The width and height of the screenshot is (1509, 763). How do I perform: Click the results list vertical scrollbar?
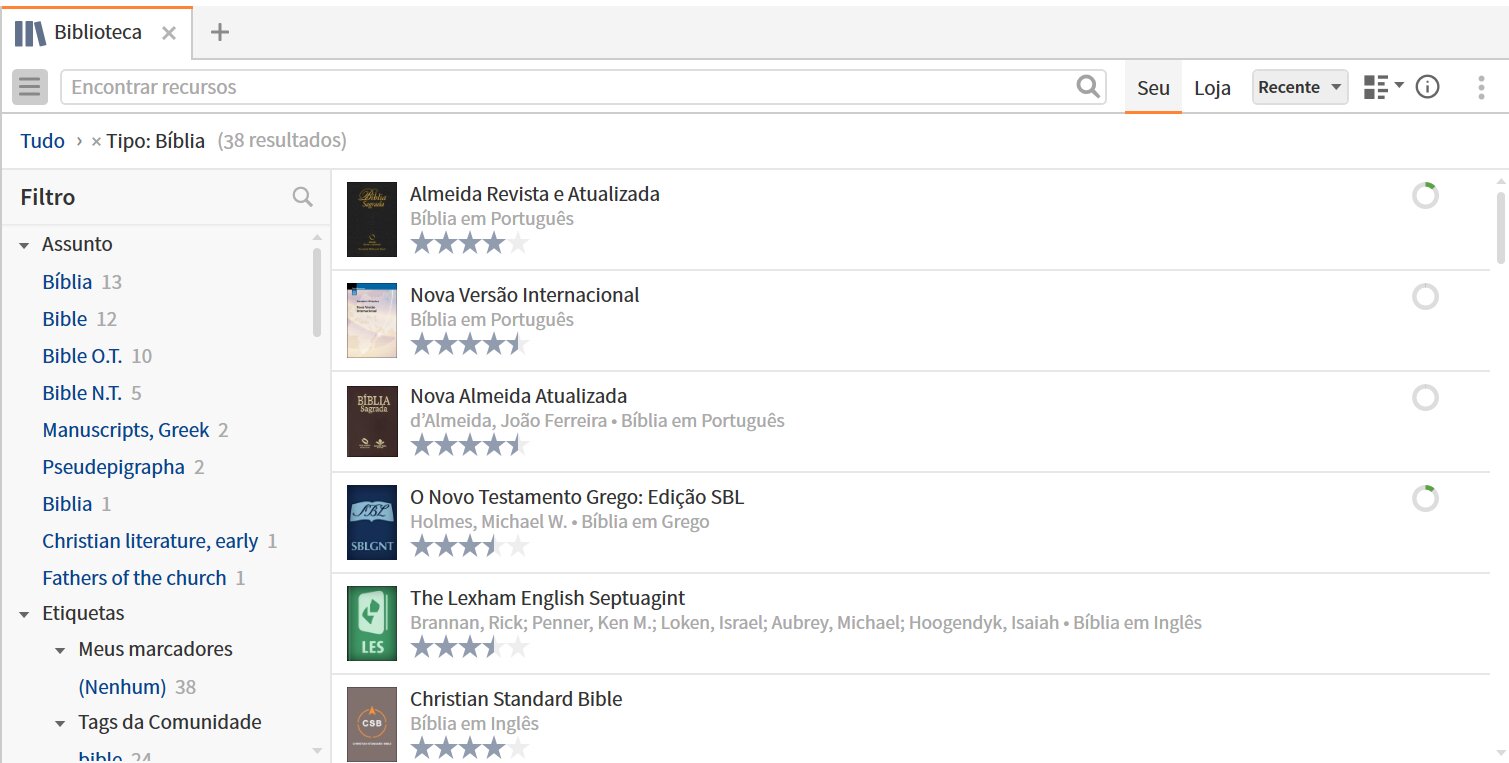(1500, 226)
